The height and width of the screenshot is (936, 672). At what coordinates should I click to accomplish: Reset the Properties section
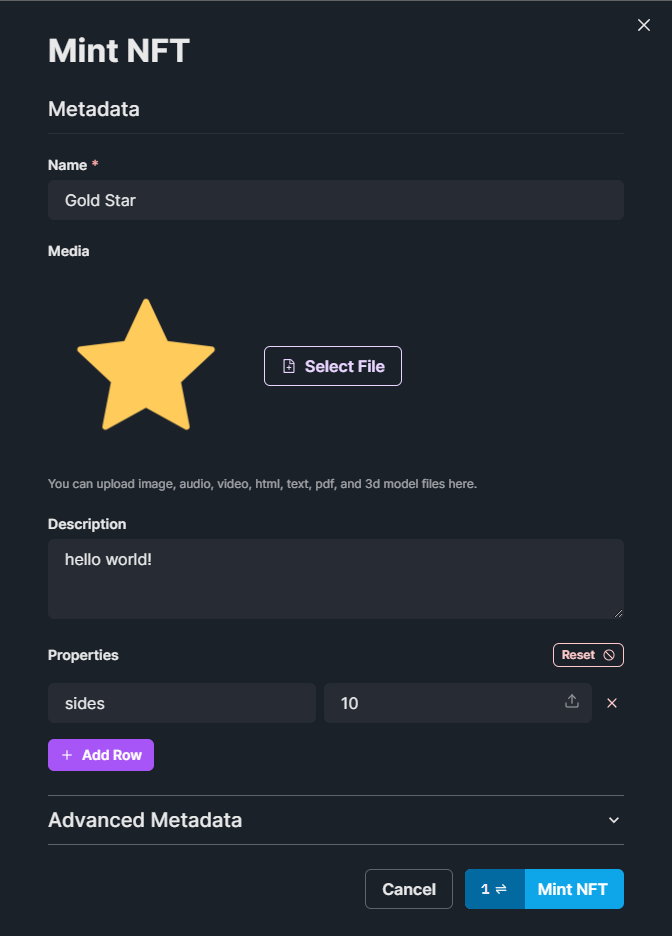[x=588, y=655]
